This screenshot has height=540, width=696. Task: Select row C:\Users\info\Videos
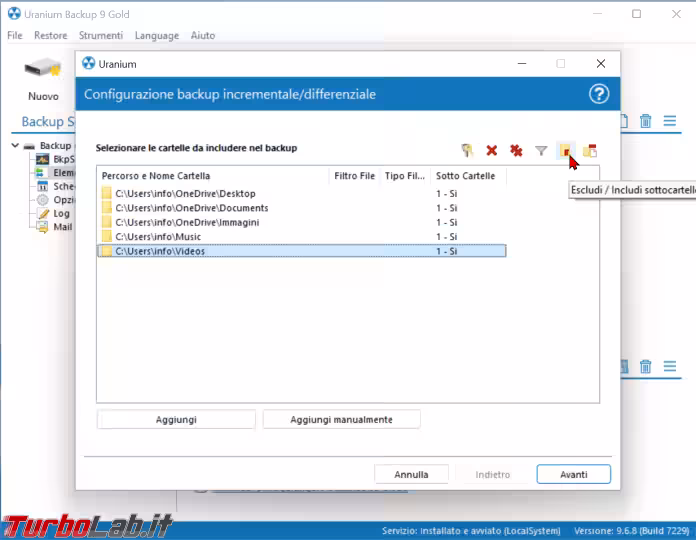[x=301, y=251]
